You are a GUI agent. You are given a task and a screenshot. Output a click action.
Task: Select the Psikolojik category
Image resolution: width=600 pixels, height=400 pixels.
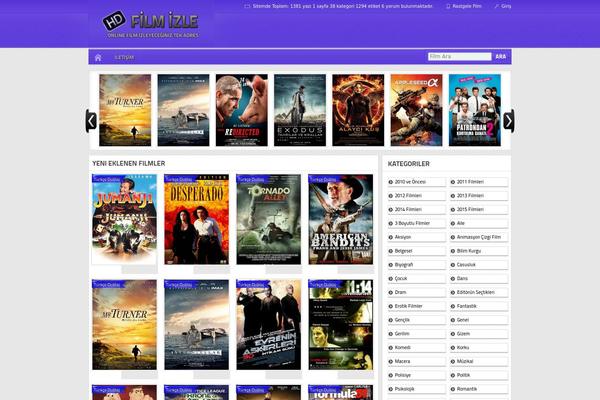click(417, 389)
